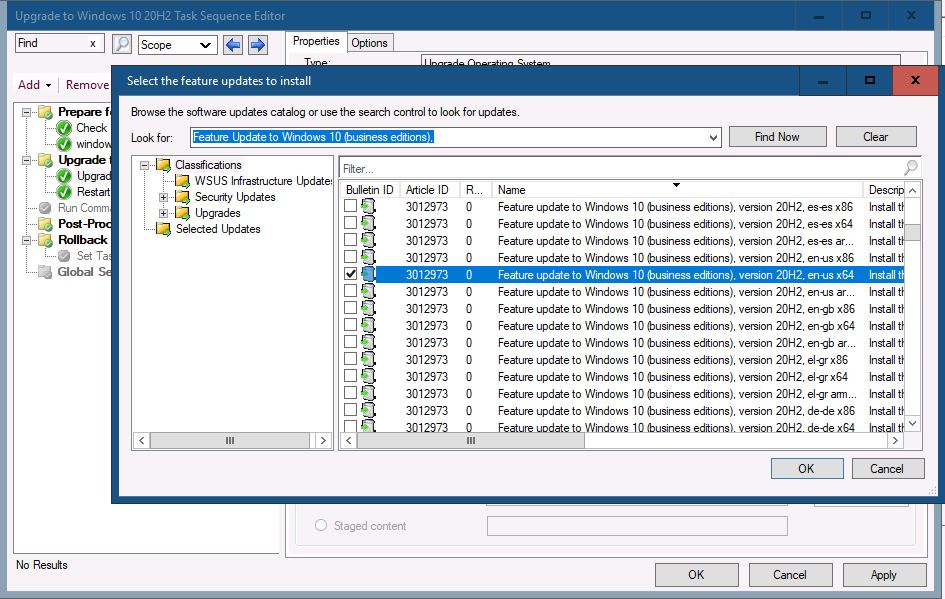Click update icon of 20H2 es-es x86 row
The height and width of the screenshot is (599, 945).
(x=368, y=207)
